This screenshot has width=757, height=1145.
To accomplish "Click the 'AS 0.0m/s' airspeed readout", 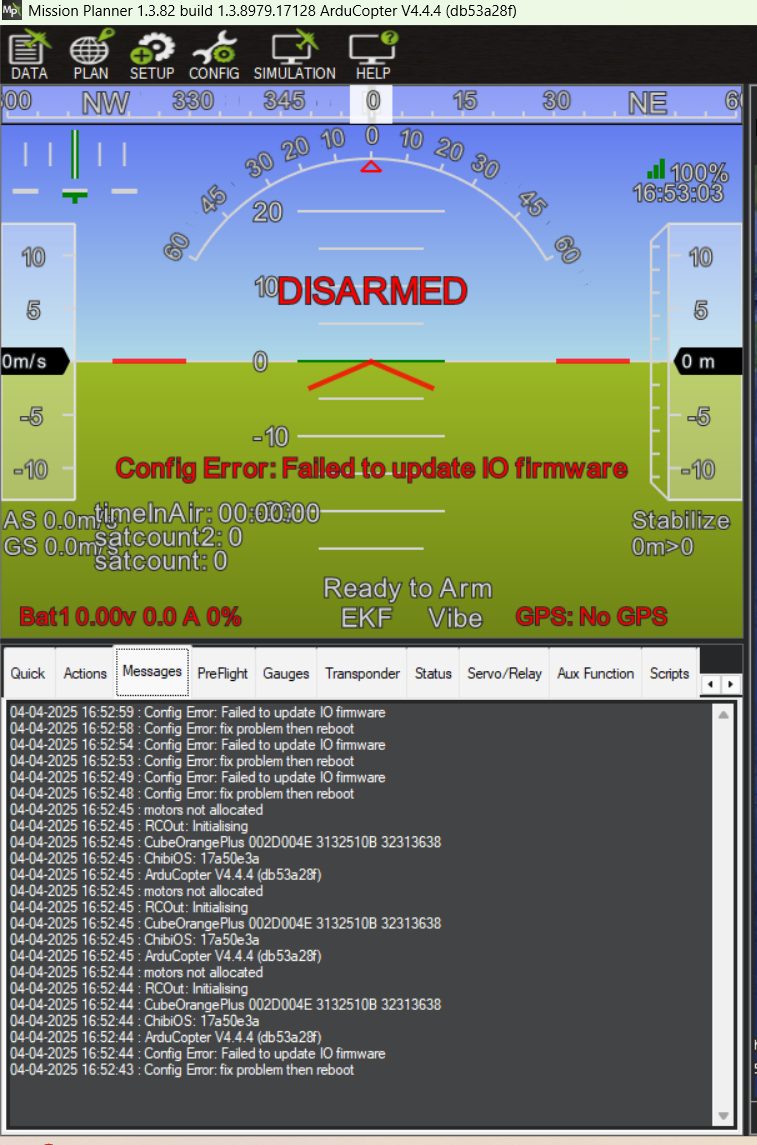I will coord(60,520).
